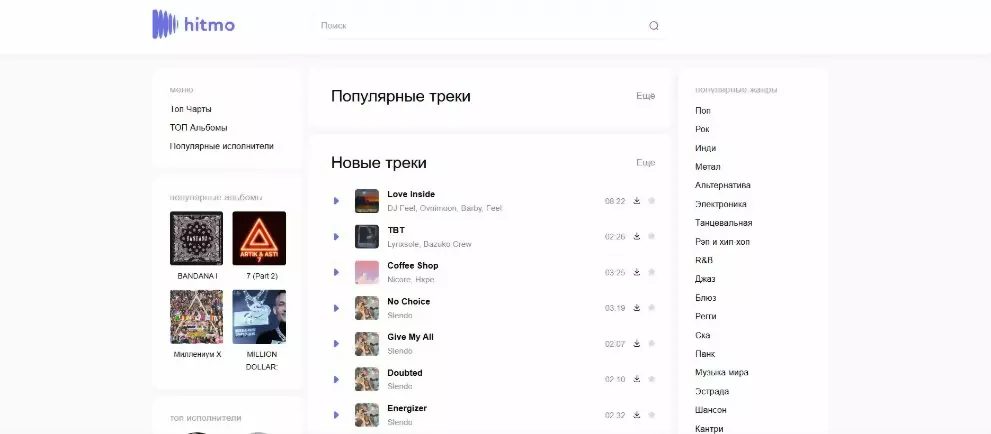This screenshot has height=434, width=991.
Task: Favorite the Doubted track with star
Action: coord(652,379)
